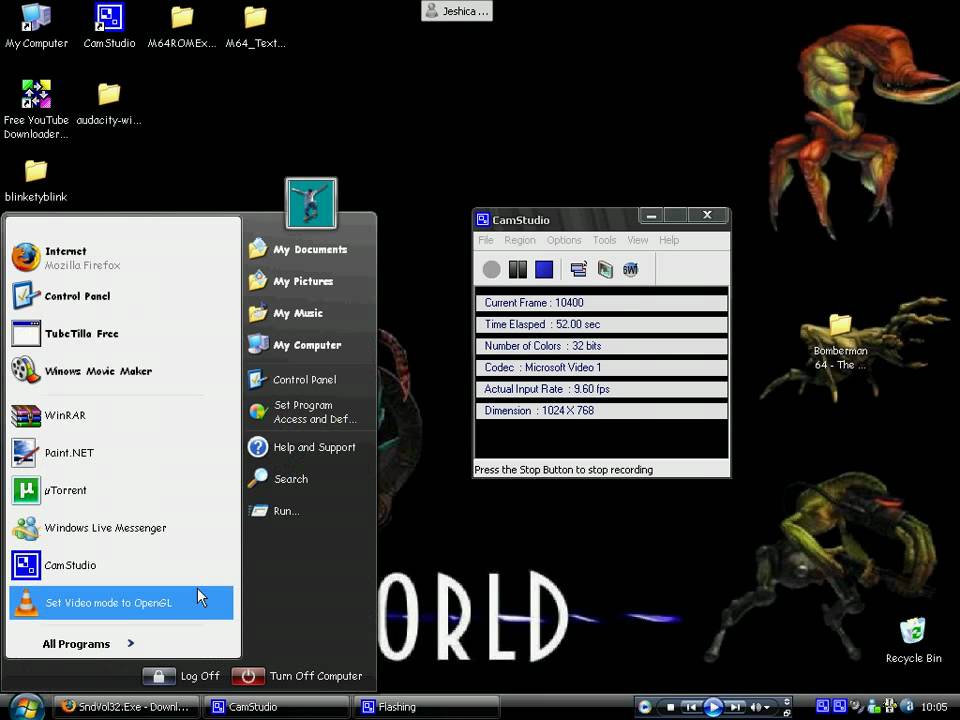Open the Run... dialog

tap(309, 511)
